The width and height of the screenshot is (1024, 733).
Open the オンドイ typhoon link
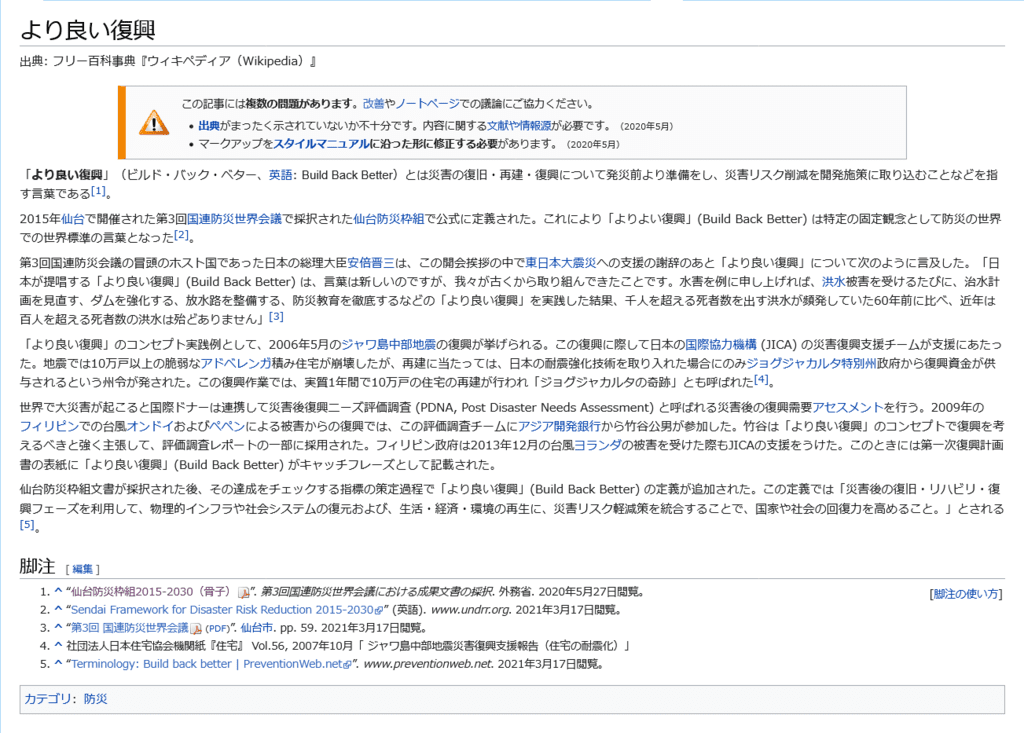point(150,427)
